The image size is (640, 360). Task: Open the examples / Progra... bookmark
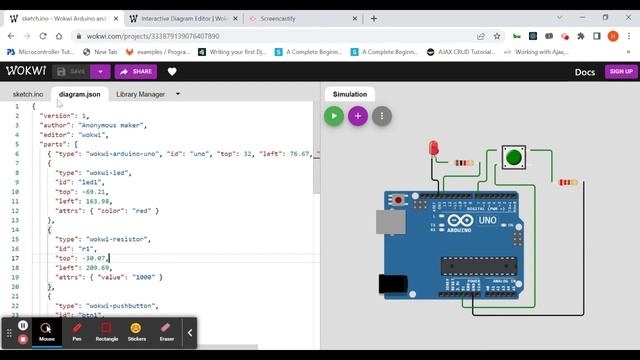pyautogui.click(x=158, y=52)
